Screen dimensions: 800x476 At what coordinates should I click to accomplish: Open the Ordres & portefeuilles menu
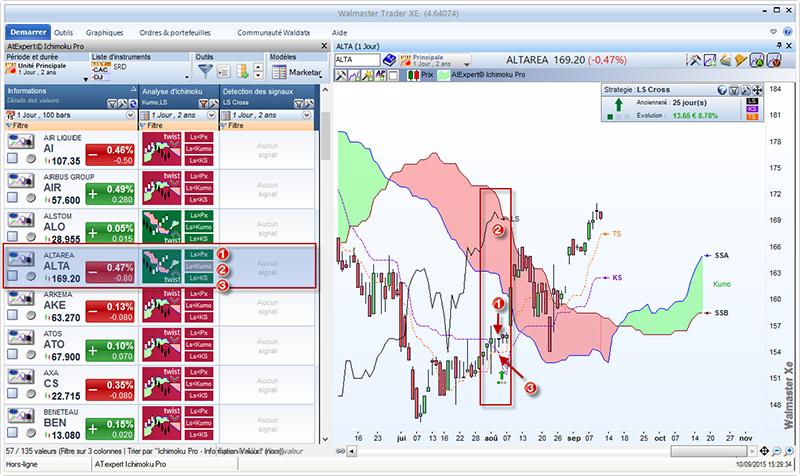[x=175, y=32]
